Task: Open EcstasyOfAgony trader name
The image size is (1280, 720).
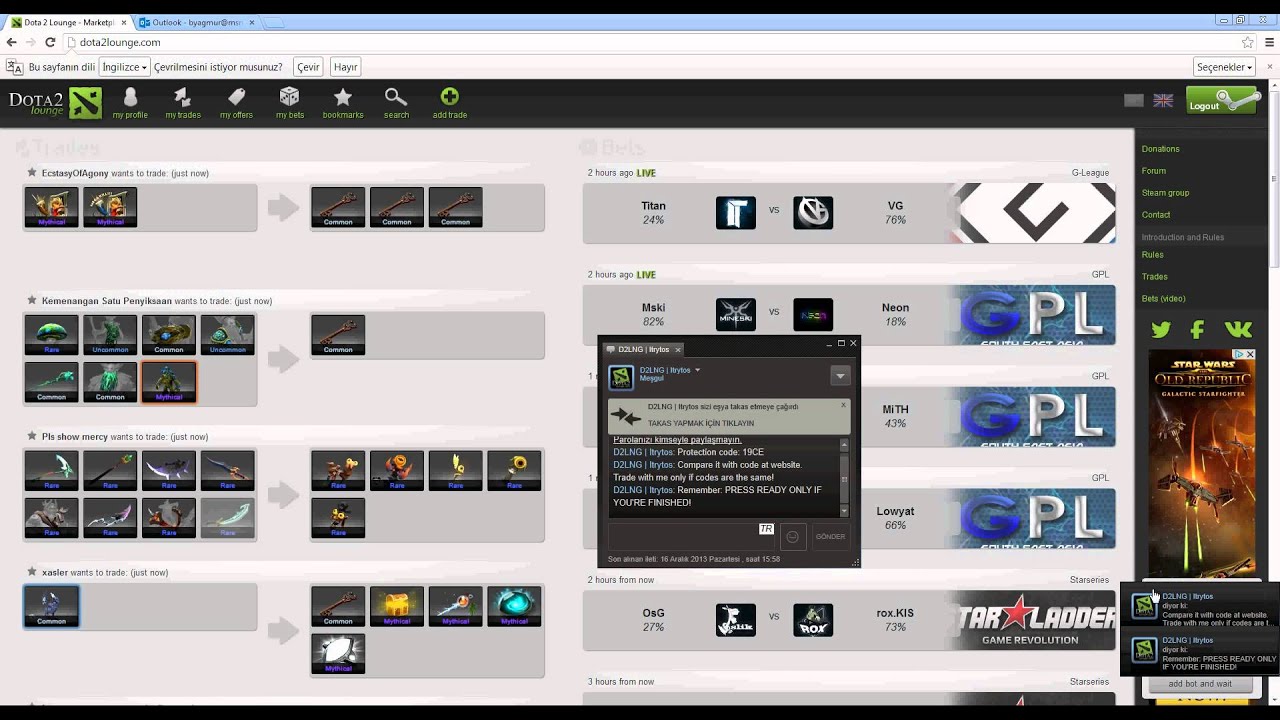Action: click(x=75, y=173)
